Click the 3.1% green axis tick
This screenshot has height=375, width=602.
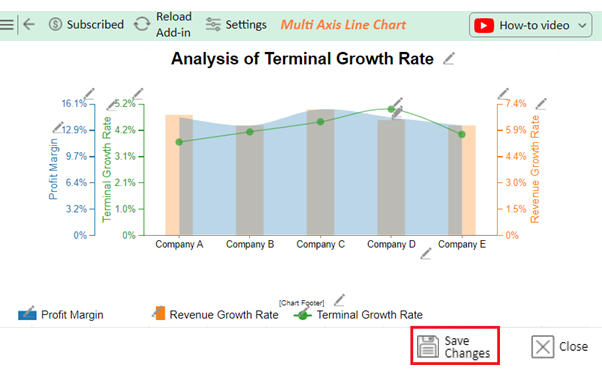click(x=125, y=156)
